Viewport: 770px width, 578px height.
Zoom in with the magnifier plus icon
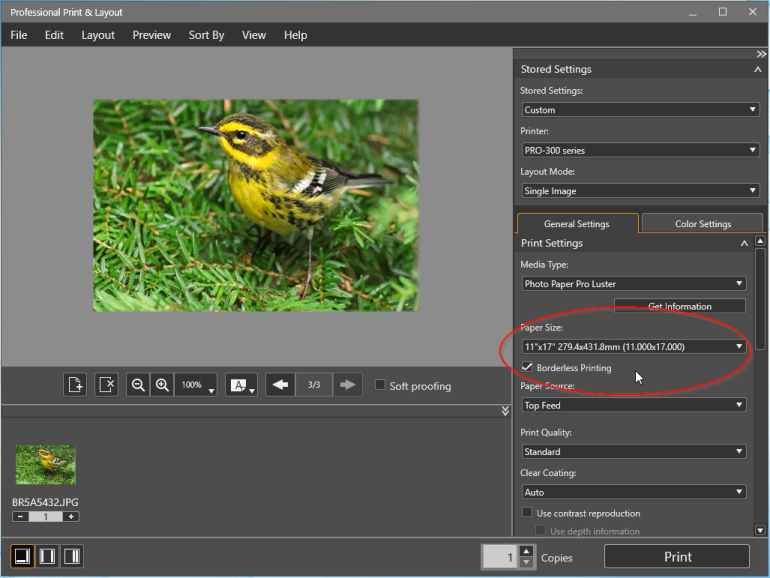click(x=161, y=385)
